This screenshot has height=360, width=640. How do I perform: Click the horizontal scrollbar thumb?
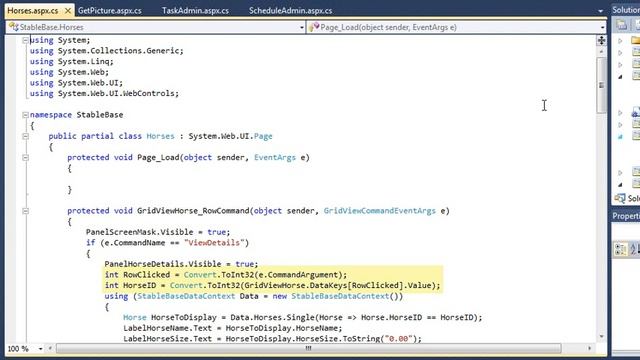pyautogui.click(x=309, y=349)
